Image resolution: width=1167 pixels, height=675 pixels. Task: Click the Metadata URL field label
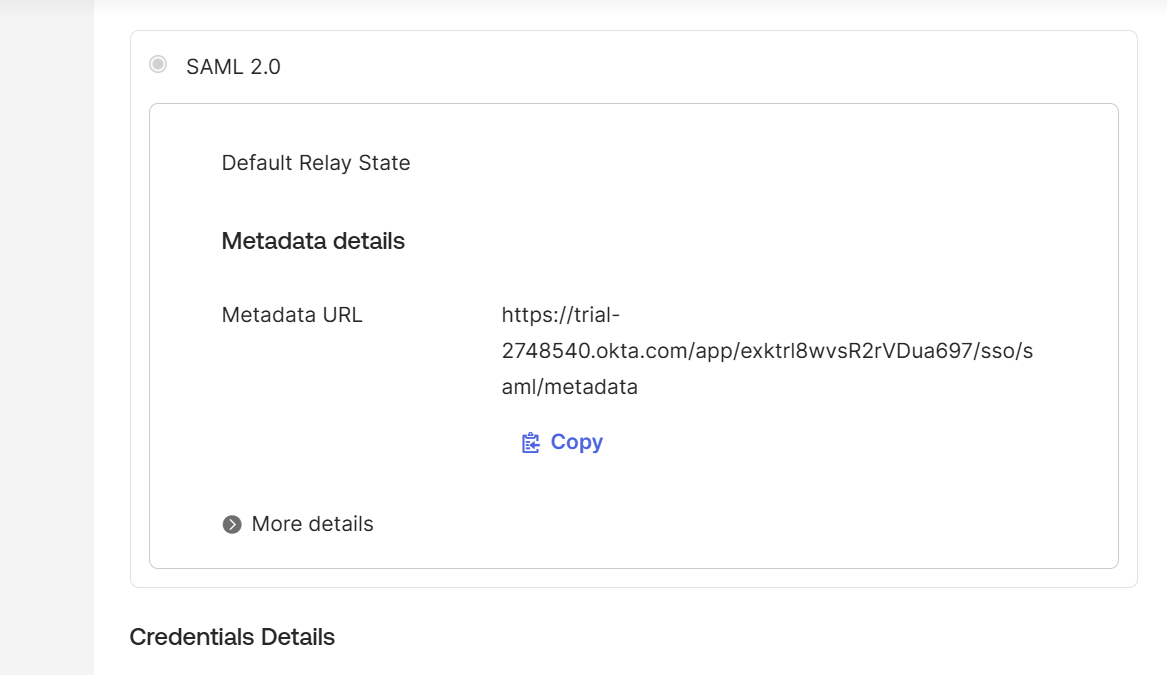[291, 314]
